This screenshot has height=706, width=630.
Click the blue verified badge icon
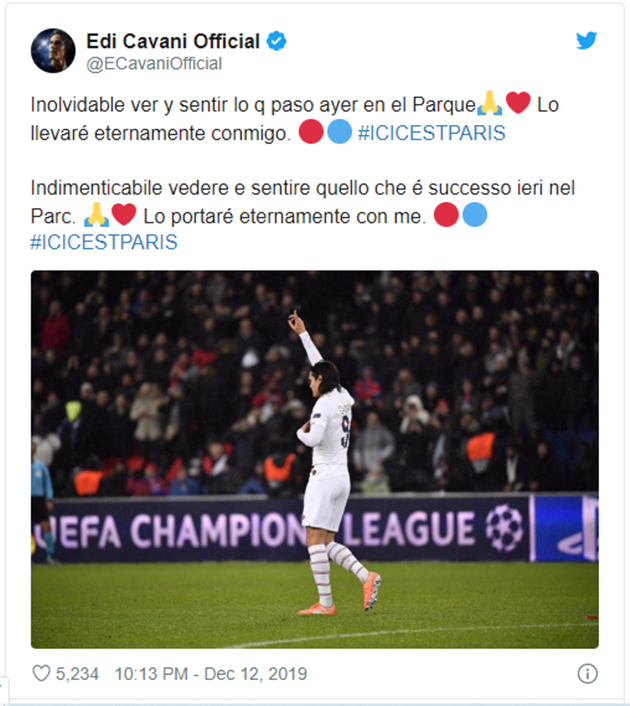(276, 41)
